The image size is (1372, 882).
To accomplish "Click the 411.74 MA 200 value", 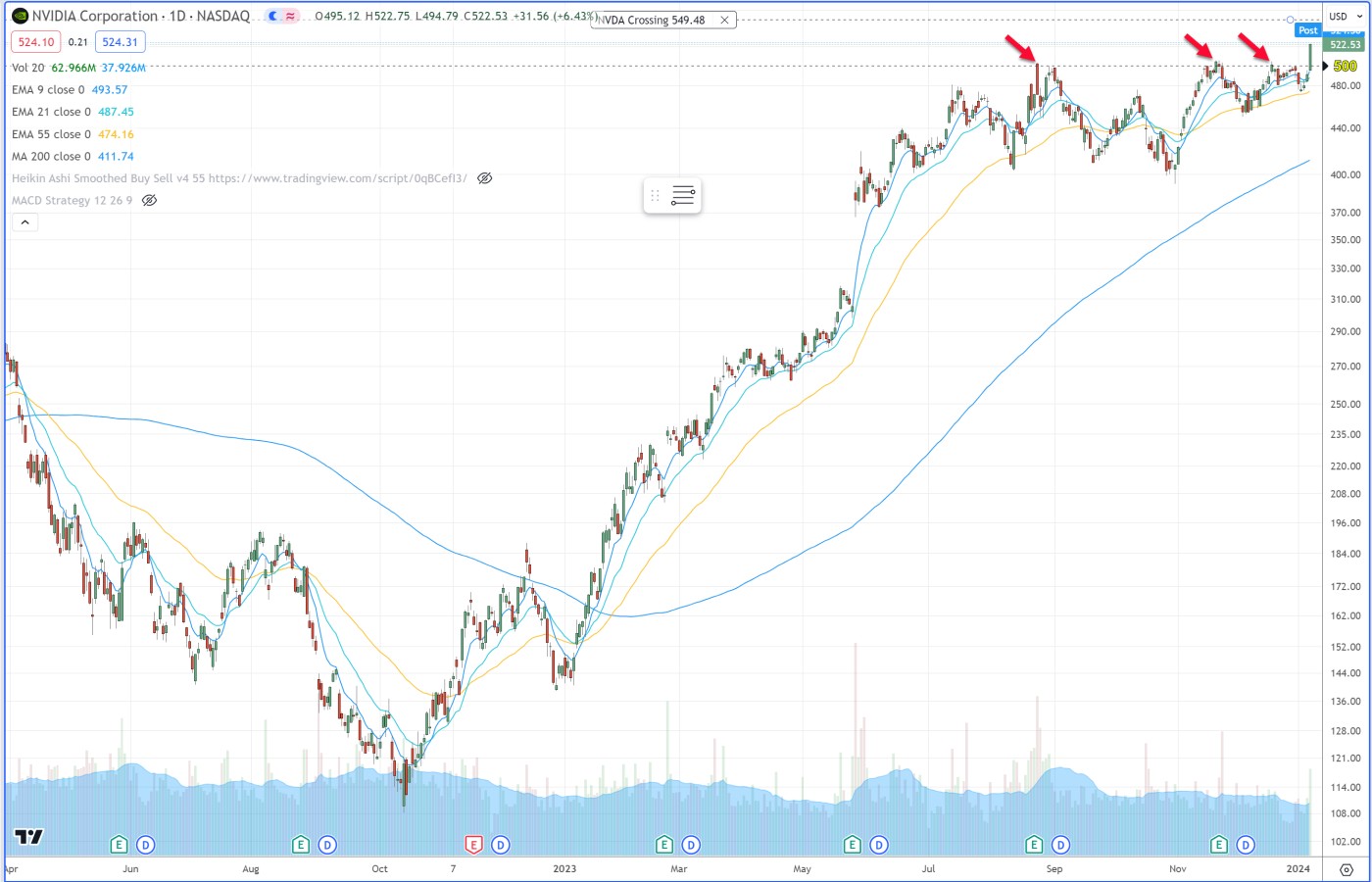I will (x=116, y=156).
